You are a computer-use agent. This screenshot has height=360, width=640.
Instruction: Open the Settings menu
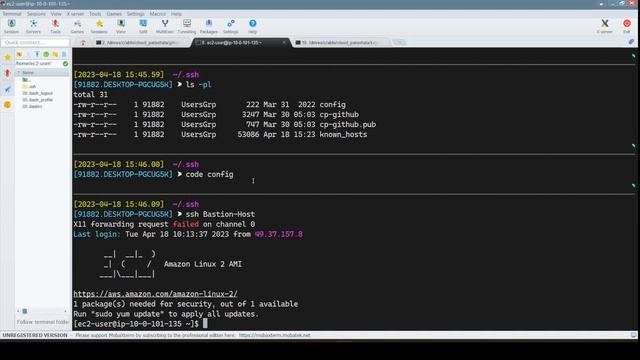[136, 14]
